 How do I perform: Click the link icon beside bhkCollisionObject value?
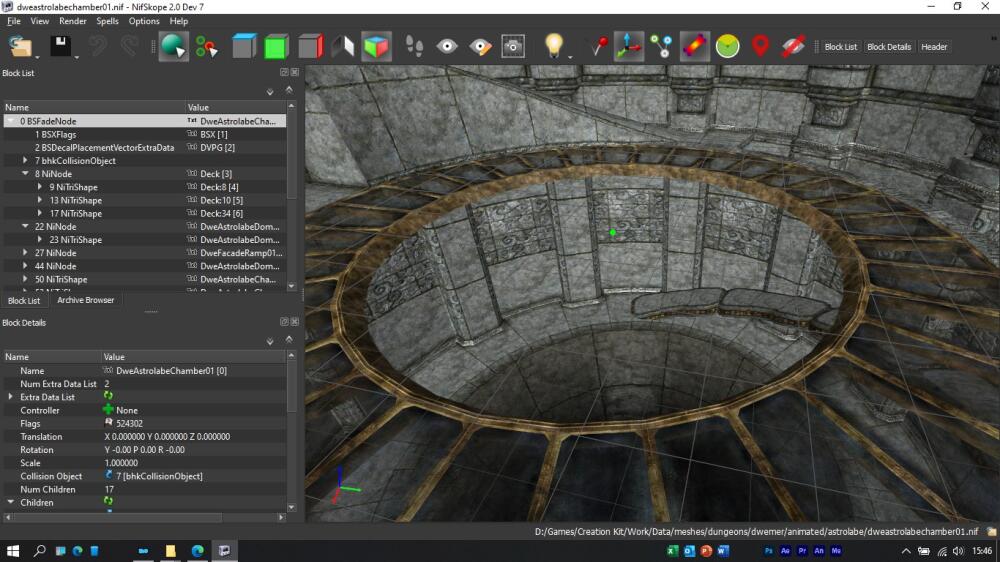[108, 475]
